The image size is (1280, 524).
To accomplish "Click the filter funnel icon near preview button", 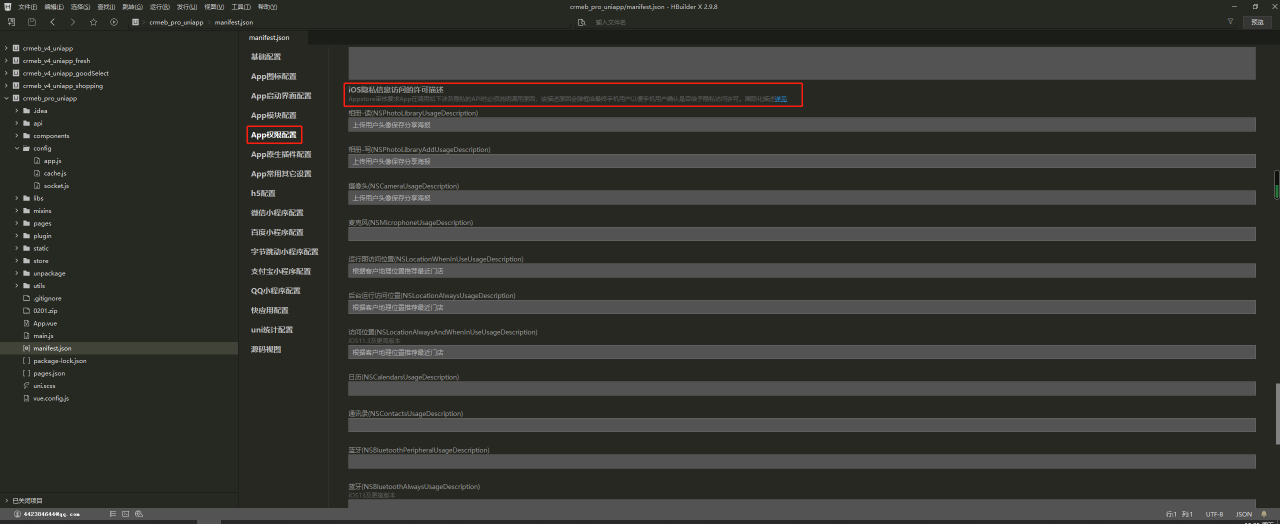I will (x=1230, y=21).
